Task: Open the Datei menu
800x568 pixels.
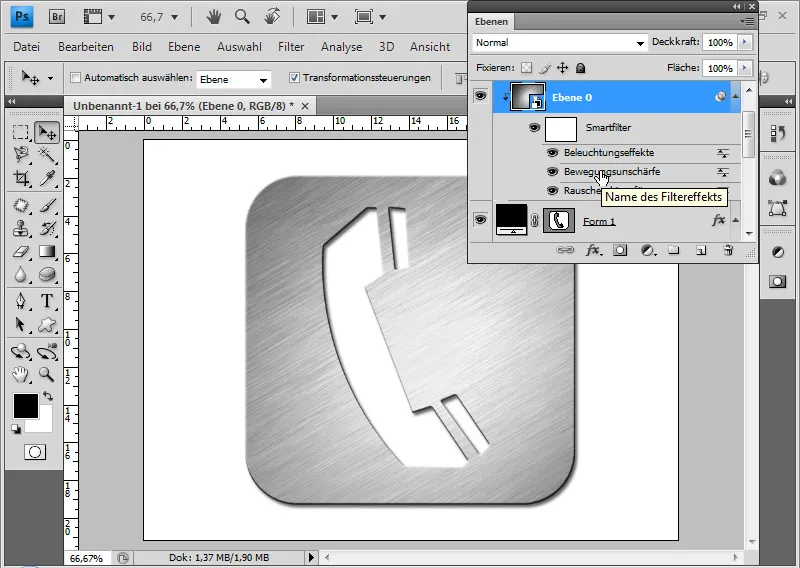Action: coord(27,47)
